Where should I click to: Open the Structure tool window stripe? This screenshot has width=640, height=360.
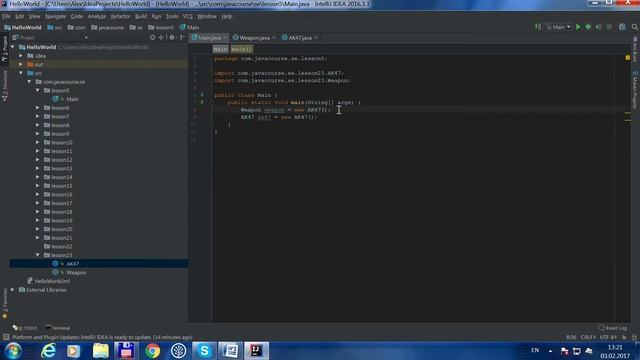(5, 86)
